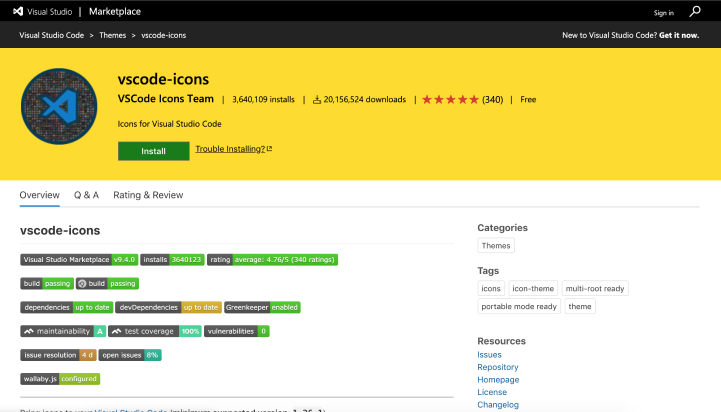Click the external-link icon after Trouble Installing

(269, 149)
